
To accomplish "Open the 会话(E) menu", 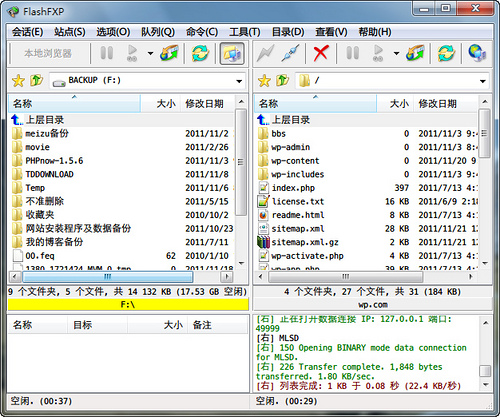I will tap(28, 32).
